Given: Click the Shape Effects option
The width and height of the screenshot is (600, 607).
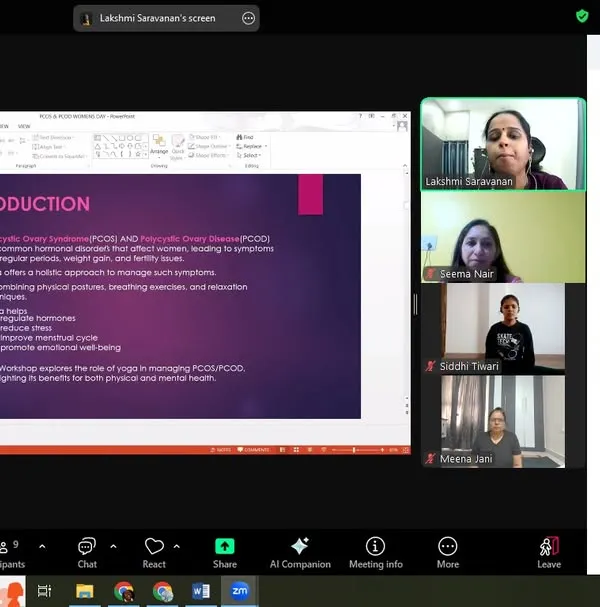Looking at the screenshot, I should tap(208, 155).
